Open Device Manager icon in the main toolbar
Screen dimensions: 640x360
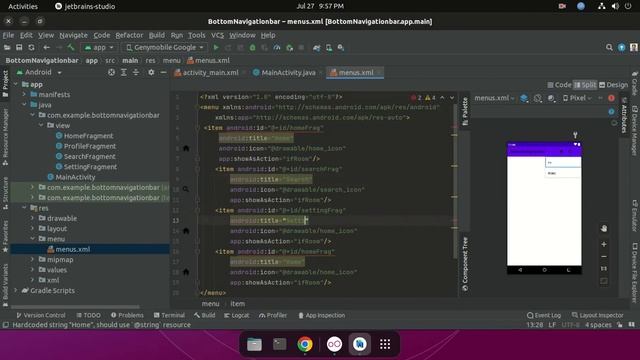(329, 48)
